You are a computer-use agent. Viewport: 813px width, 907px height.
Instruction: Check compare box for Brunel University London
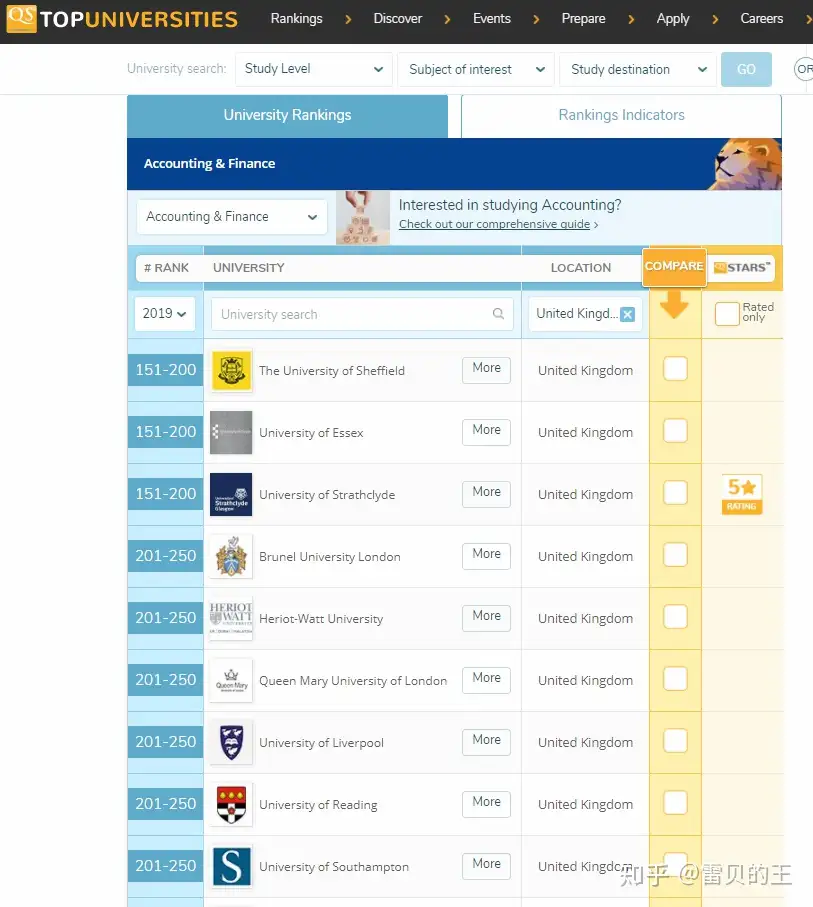[675, 554]
